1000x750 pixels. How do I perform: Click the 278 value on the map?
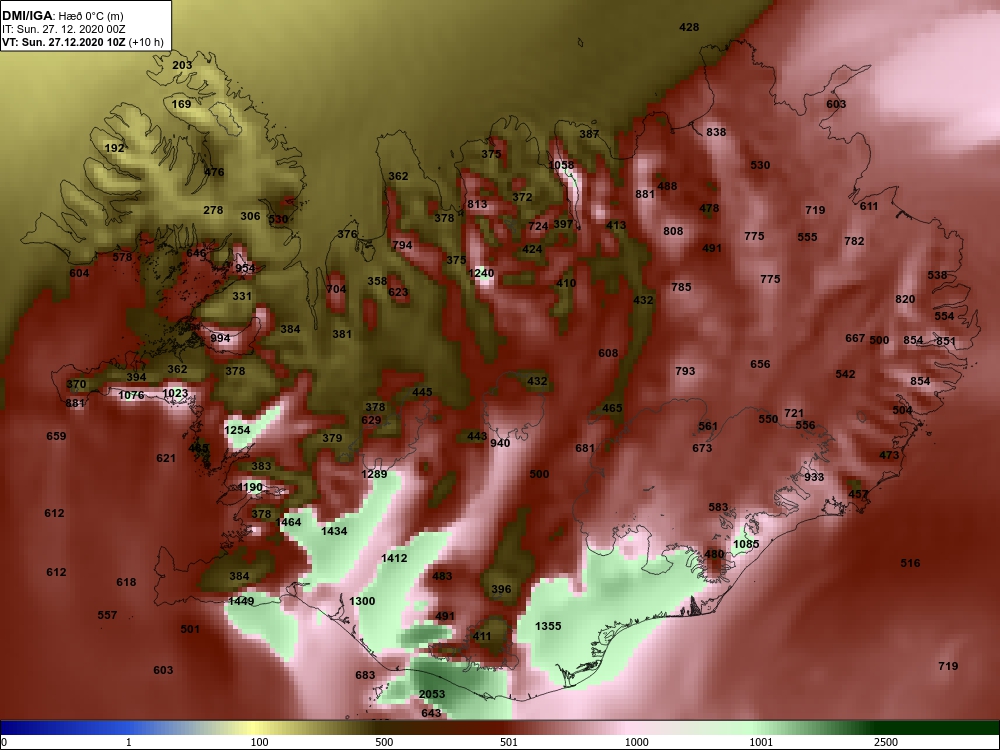click(x=213, y=210)
